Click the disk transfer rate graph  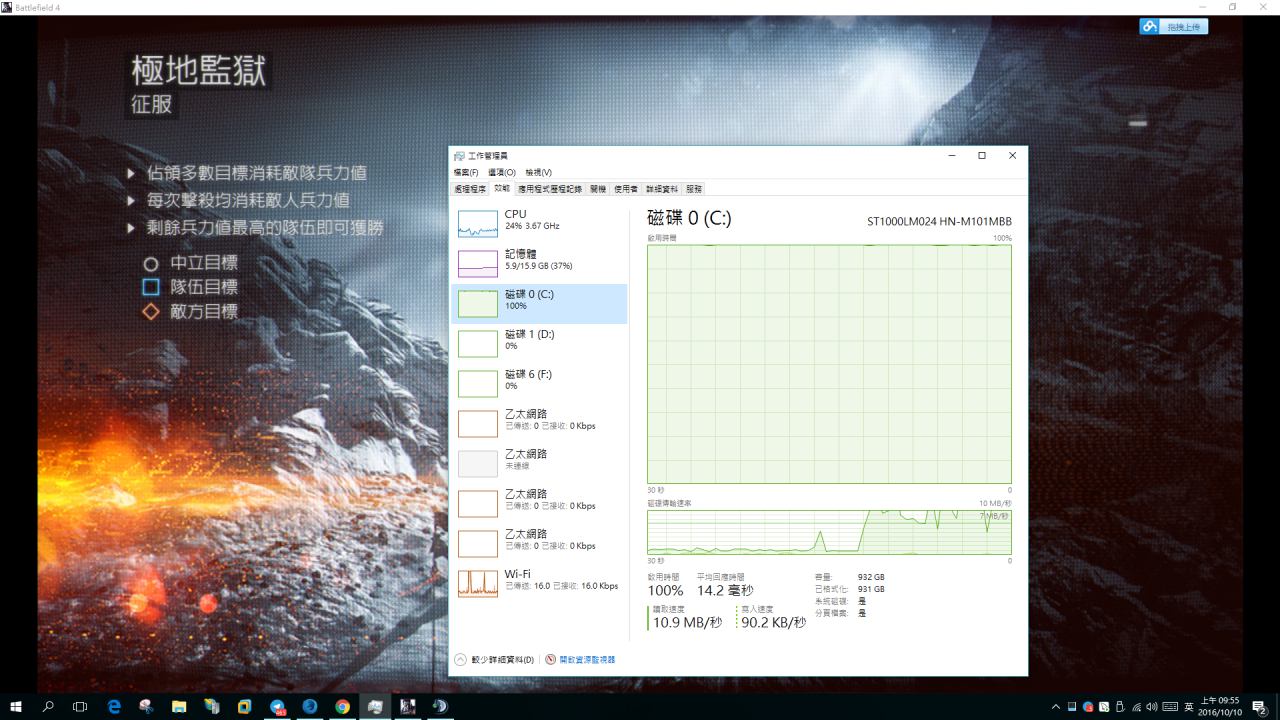click(x=829, y=532)
